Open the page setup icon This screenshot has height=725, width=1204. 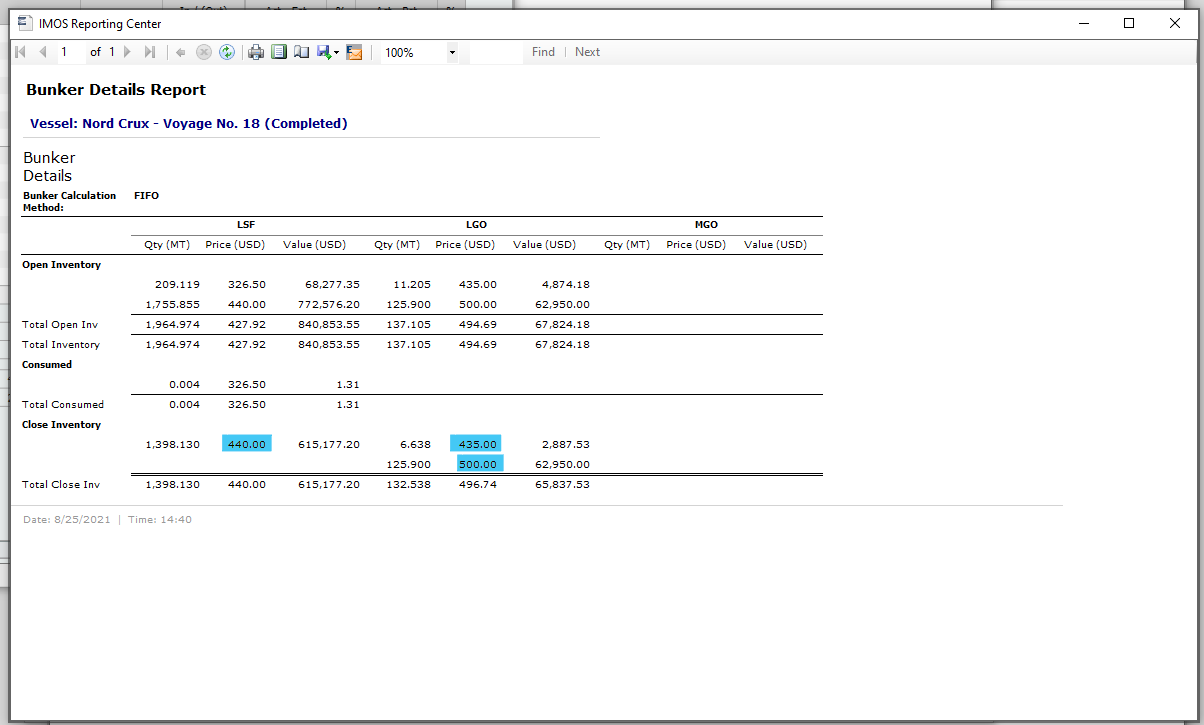pyautogui.click(x=301, y=52)
